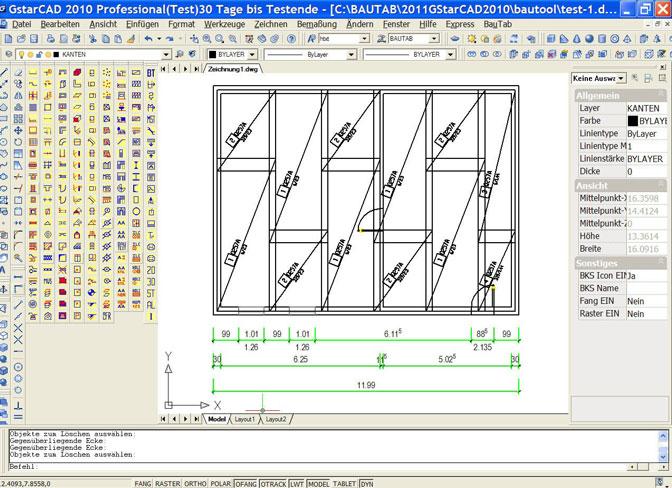Switch to the Layout2 tab
Viewport: 672px width, 488px height.
click(275, 419)
